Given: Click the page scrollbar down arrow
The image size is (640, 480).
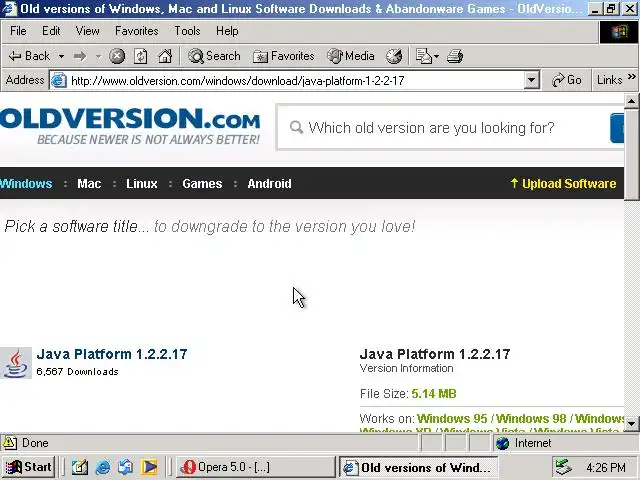Looking at the screenshot, I should coord(631,423).
